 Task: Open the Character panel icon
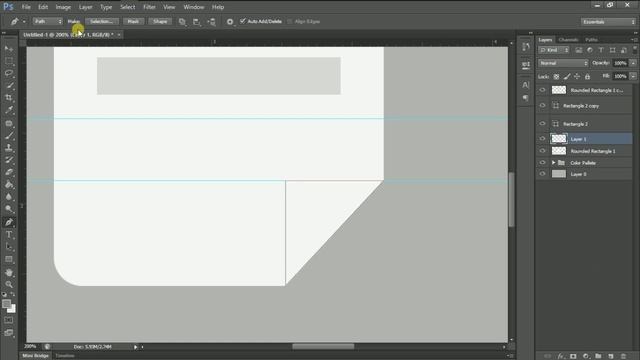526,85
